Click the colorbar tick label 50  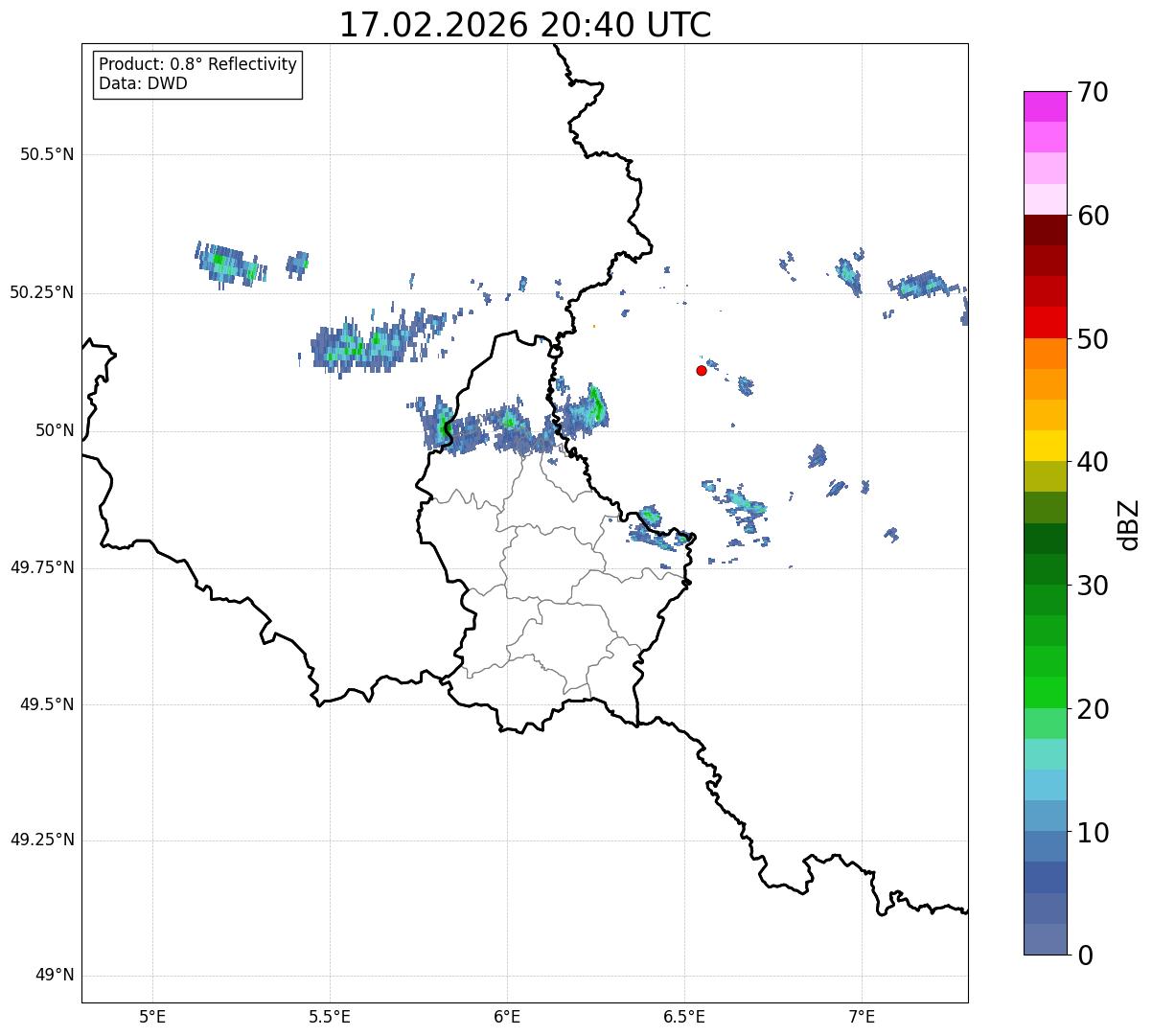[x=1093, y=339]
